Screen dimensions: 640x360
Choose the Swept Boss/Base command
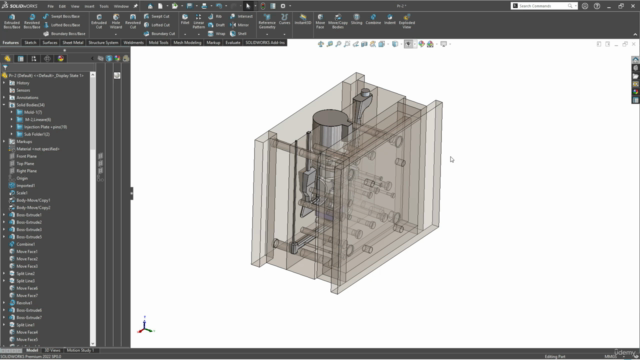click(61, 16)
